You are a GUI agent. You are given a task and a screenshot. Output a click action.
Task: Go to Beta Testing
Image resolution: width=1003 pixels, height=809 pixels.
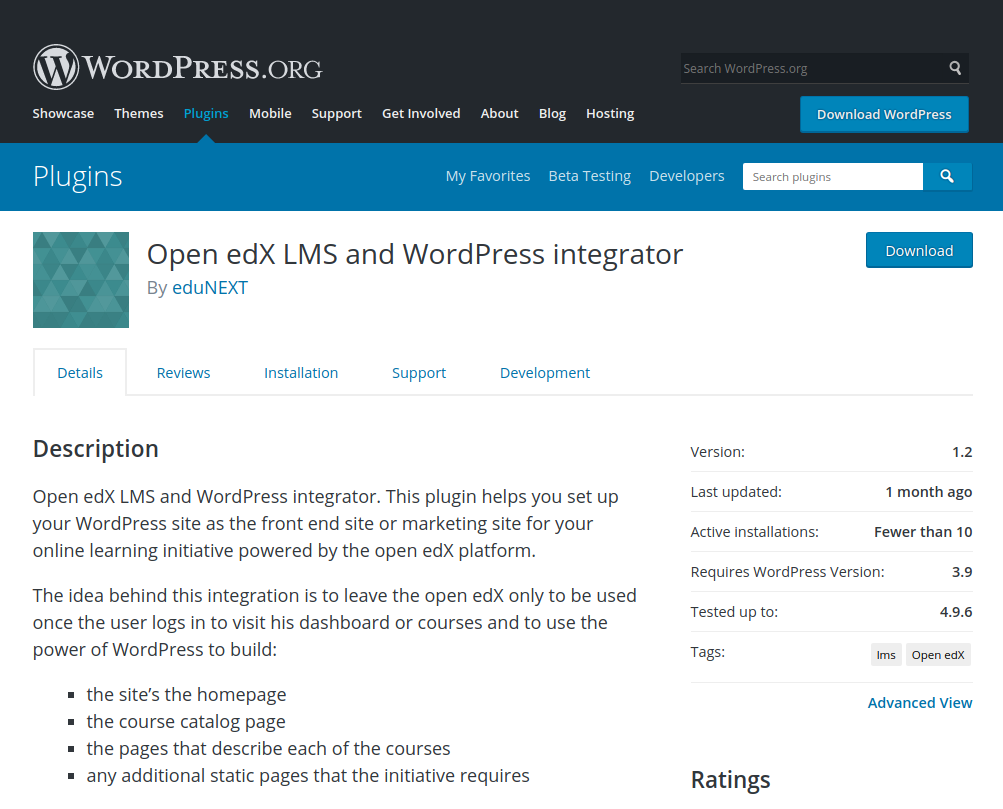[x=590, y=176]
